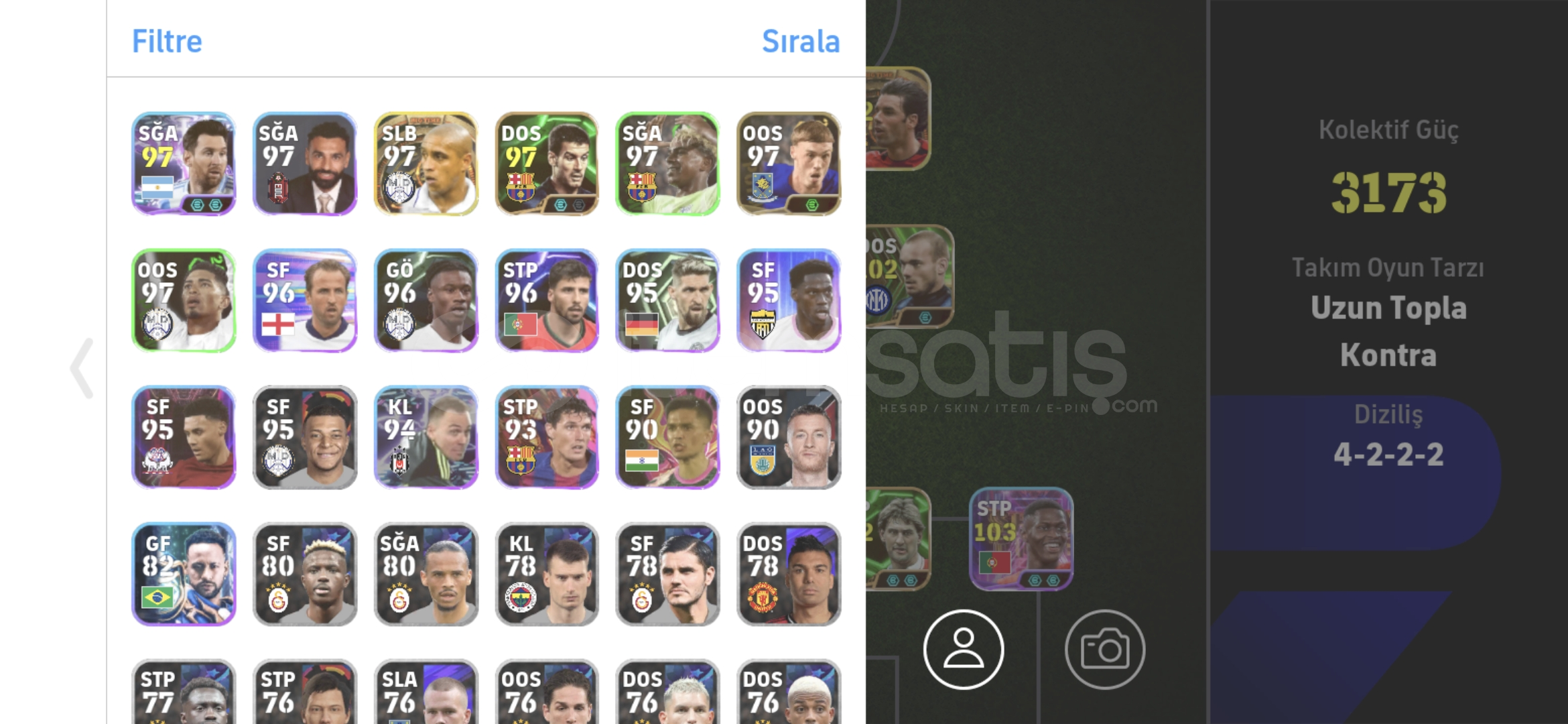Collapse the player list with left chevron
Viewport: 1568px width, 724px height.
(x=82, y=368)
